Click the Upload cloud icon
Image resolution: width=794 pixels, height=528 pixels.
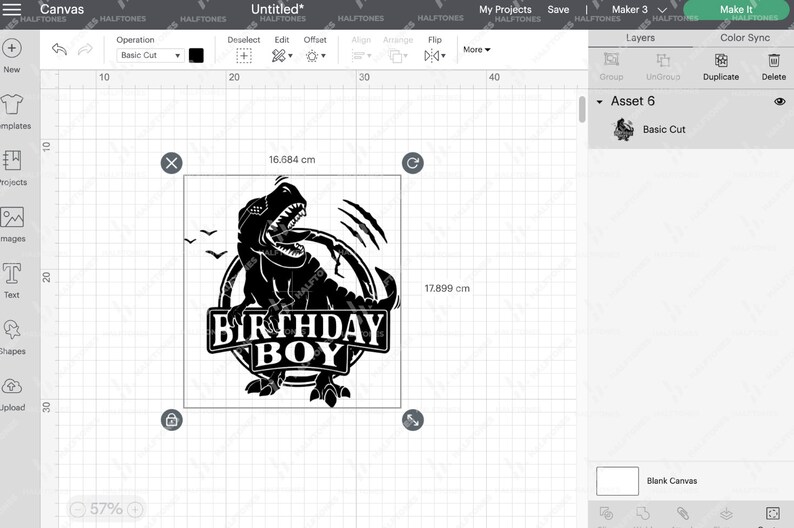point(12,386)
